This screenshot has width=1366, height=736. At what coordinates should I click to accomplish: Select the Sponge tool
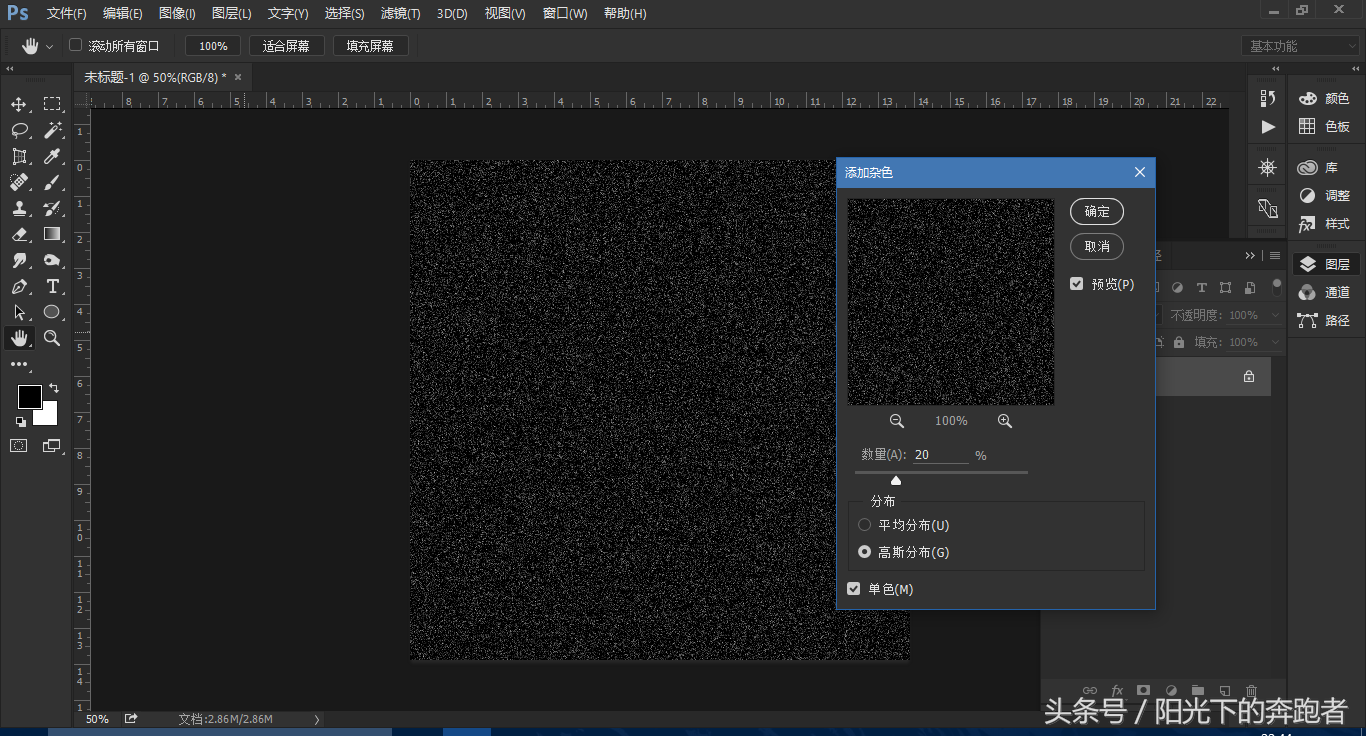point(52,261)
